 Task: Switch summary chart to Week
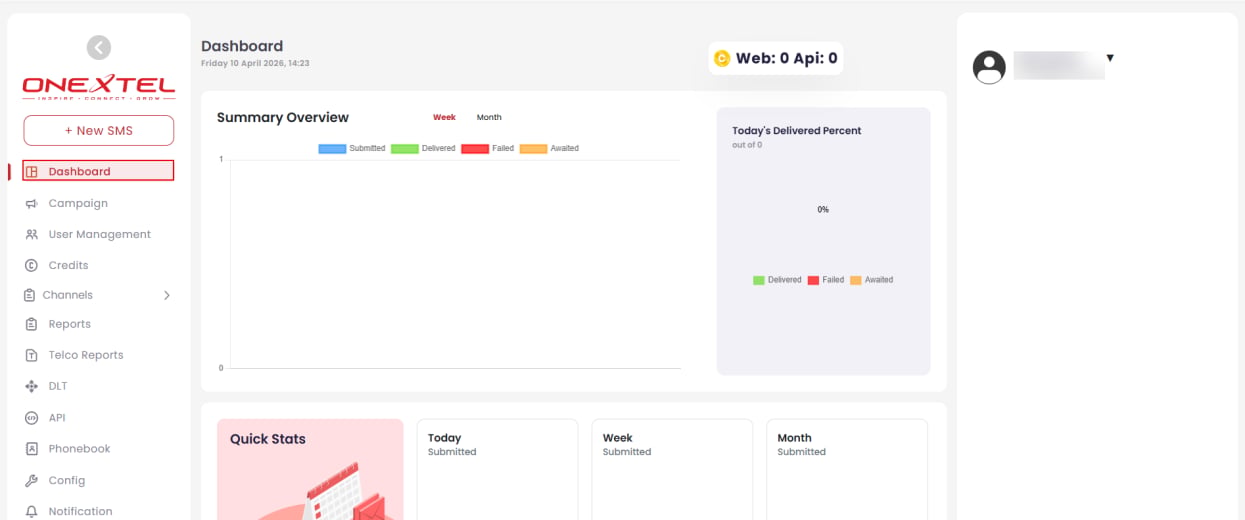(444, 117)
